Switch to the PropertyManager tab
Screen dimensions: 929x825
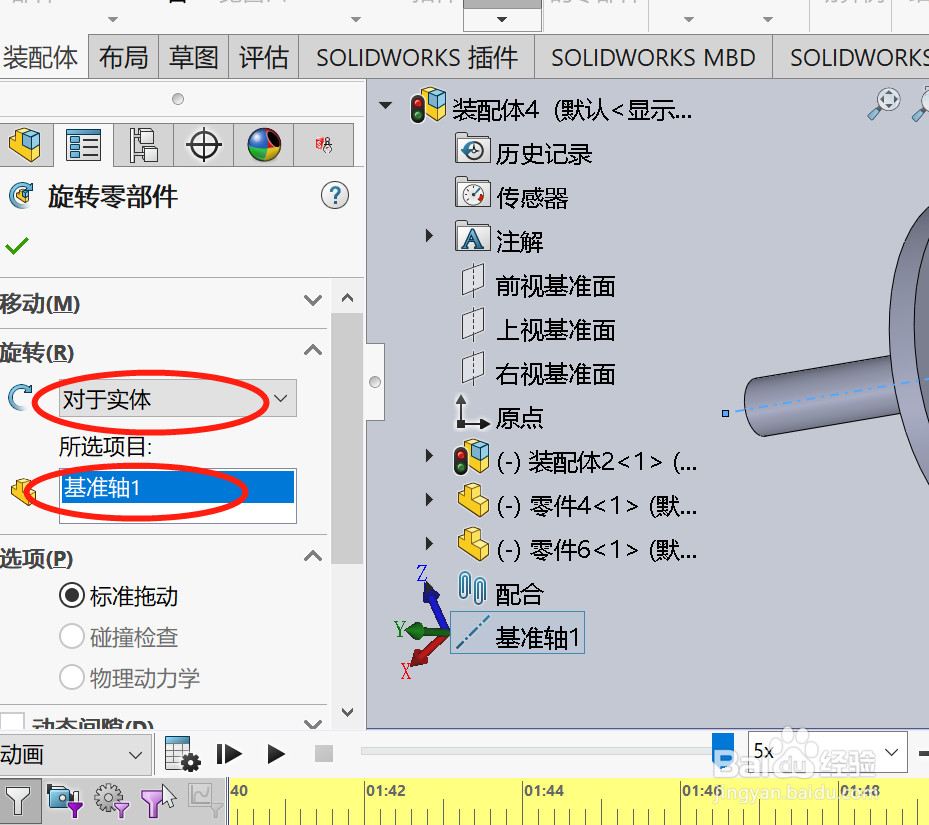[83, 145]
